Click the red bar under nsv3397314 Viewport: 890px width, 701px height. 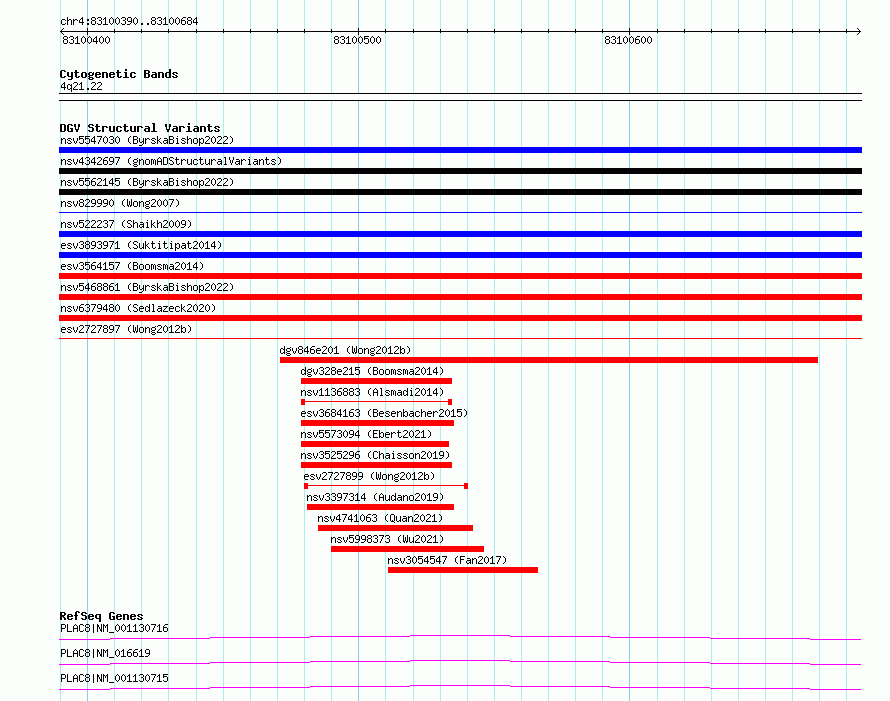point(380,507)
